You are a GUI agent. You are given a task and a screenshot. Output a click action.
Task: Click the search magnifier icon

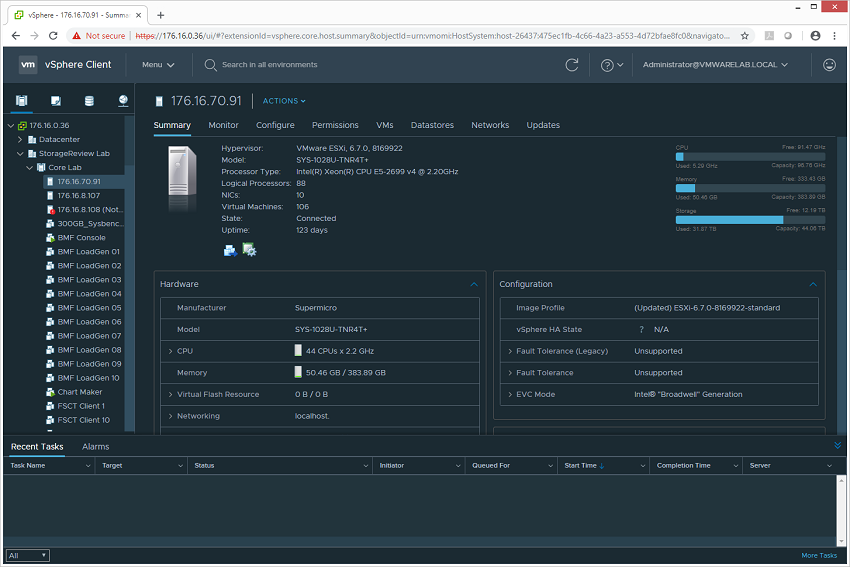tap(210, 65)
